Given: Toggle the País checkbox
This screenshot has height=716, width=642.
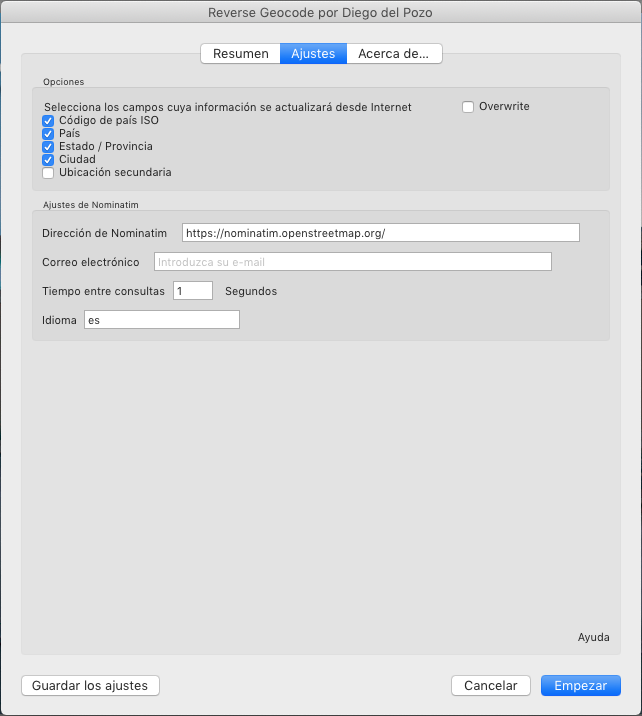Looking at the screenshot, I should (x=48, y=134).
